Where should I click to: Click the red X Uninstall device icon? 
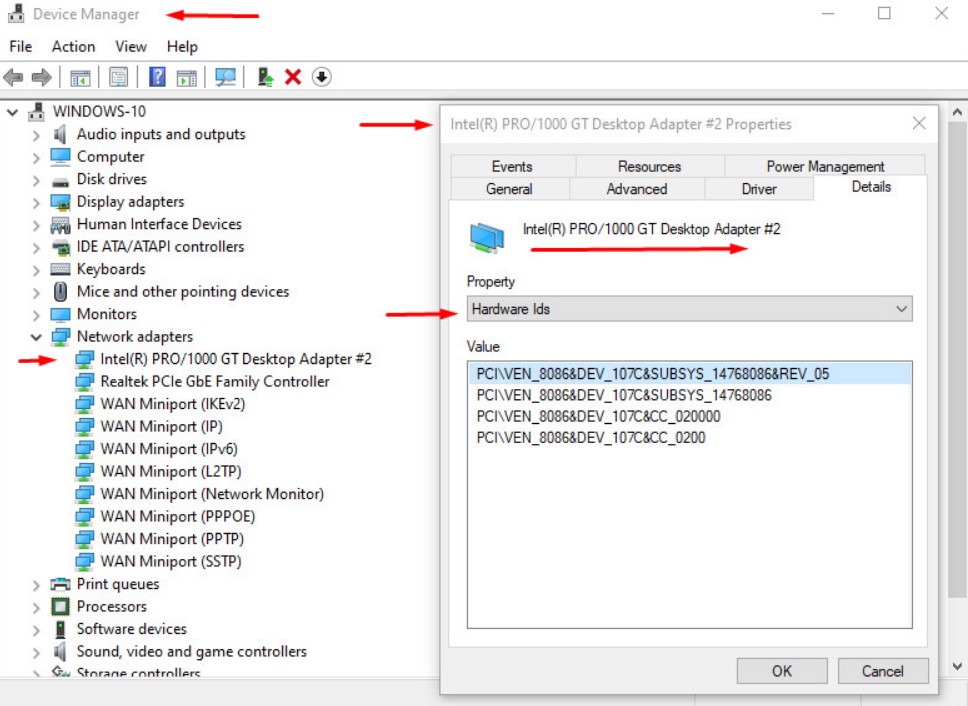293,77
